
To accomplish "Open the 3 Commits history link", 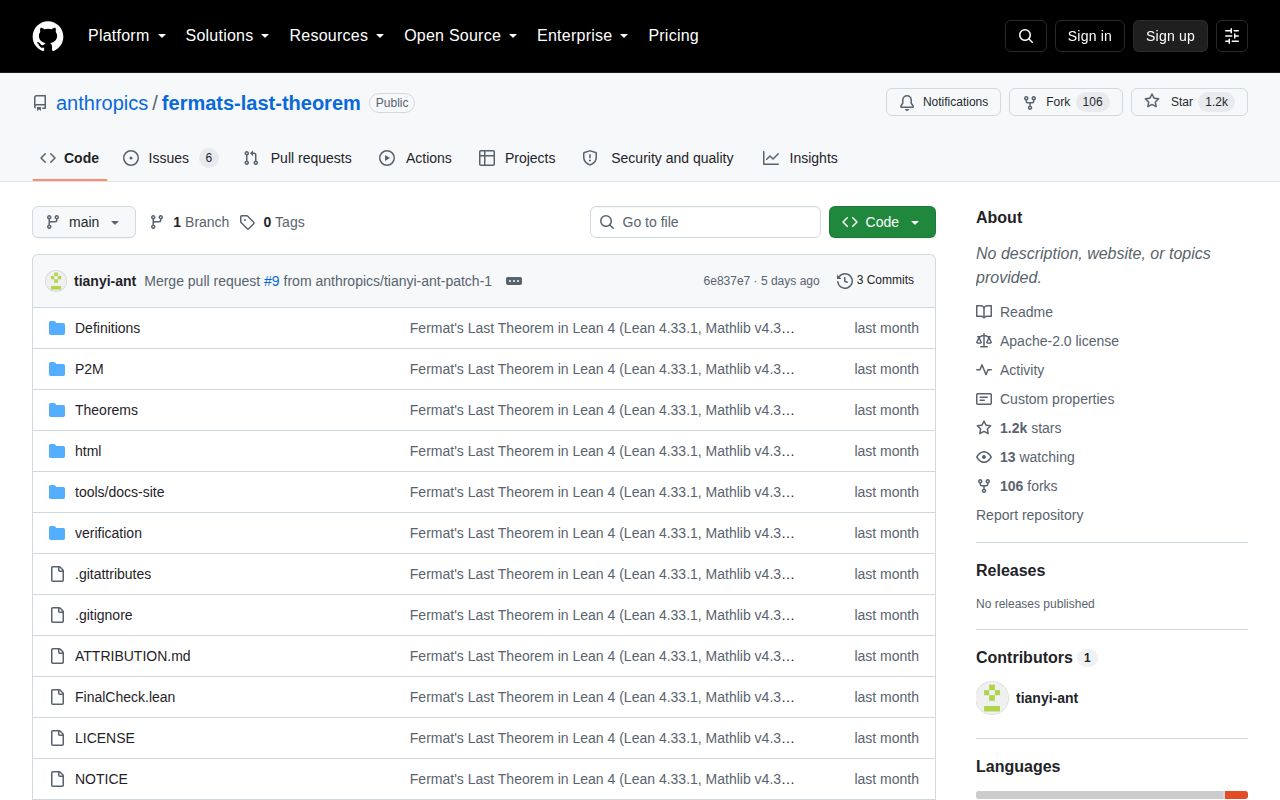I will tap(876, 280).
